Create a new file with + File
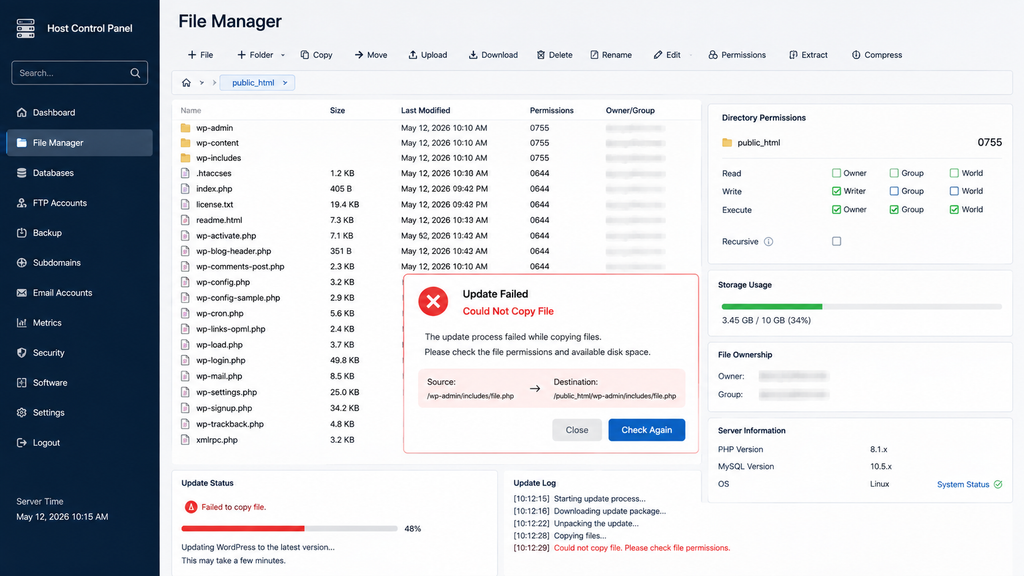The height and width of the screenshot is (576, 1024). (x=200, y=55)
